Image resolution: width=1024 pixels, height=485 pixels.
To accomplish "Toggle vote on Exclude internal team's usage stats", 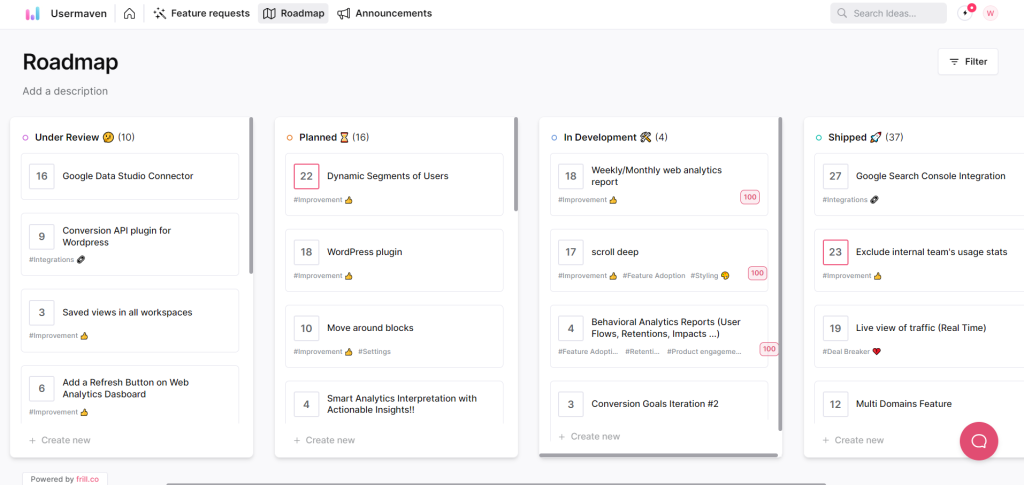I will pyautogui.click(x=835, y=252).
